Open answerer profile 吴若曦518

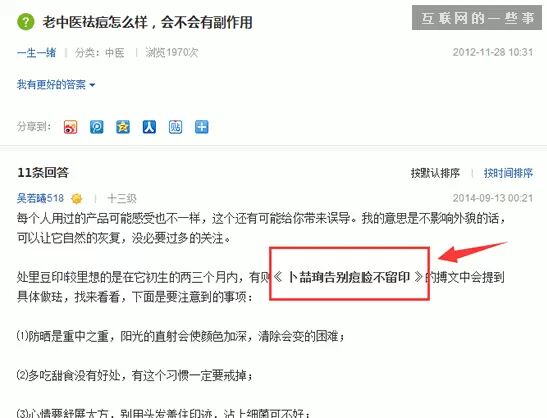pos(40,198)
